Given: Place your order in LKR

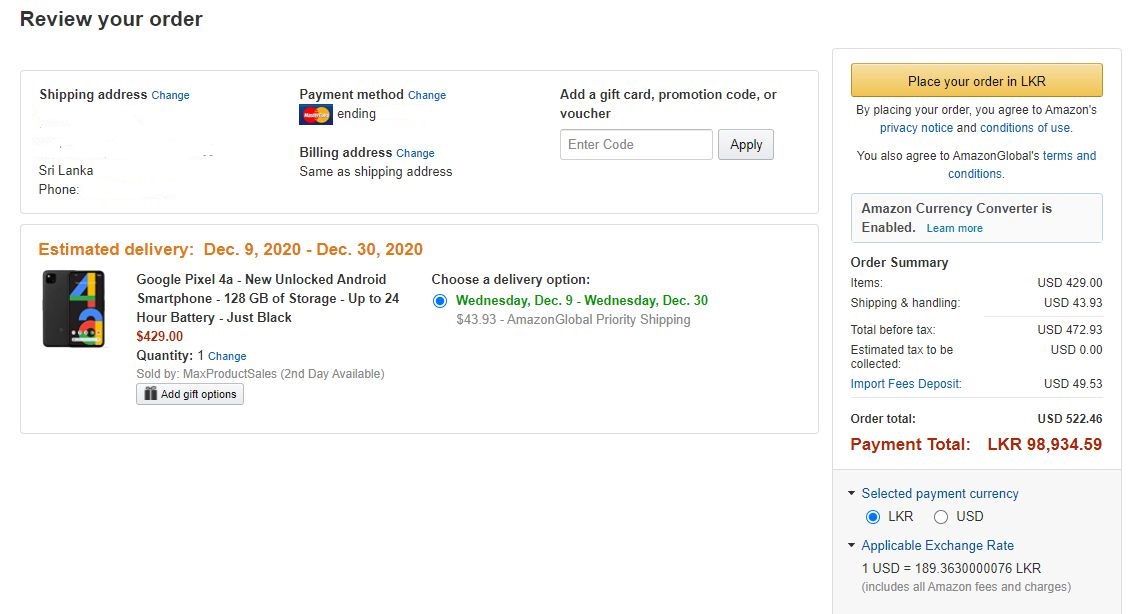Looking at the screenshot, I should [976, 80].
